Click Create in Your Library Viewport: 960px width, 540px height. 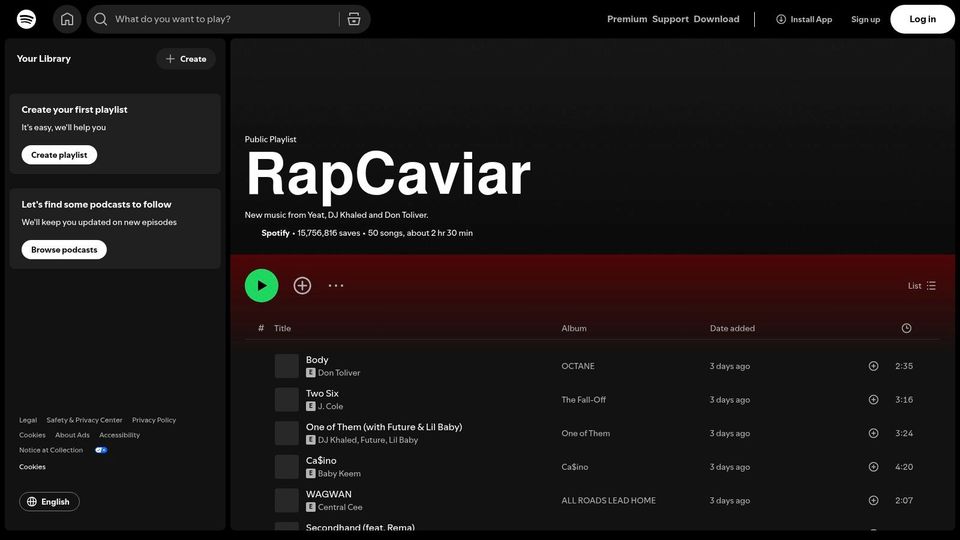coord(186,59)
